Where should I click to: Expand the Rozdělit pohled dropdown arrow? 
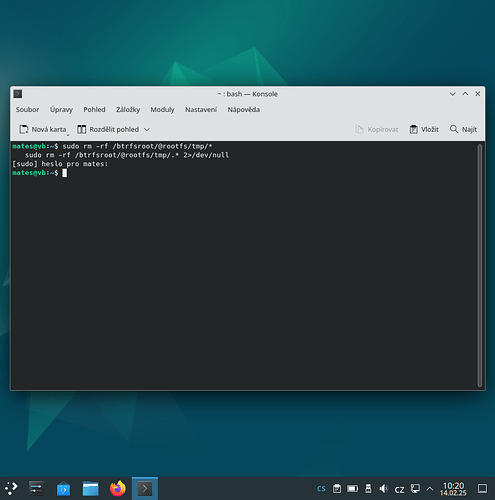(147, 129)
